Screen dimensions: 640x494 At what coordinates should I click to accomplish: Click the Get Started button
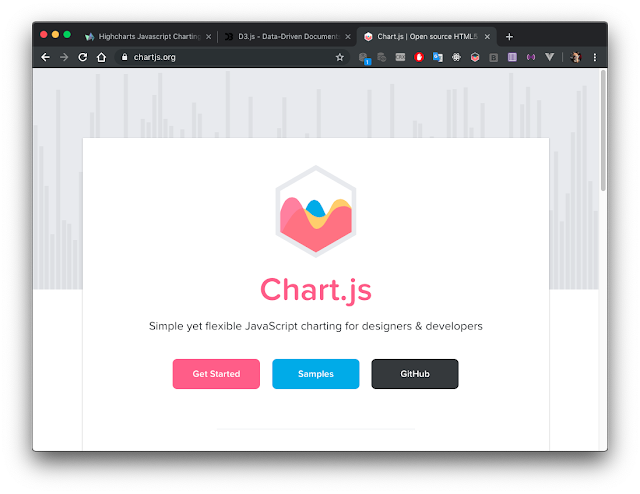[x=216, y=374]
